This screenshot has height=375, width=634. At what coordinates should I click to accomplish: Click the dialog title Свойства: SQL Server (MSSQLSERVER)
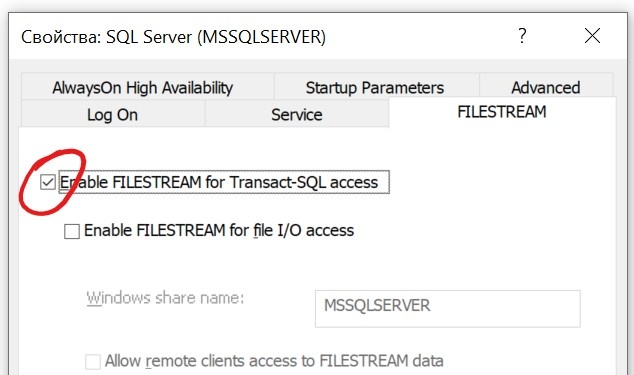[173, 37]
